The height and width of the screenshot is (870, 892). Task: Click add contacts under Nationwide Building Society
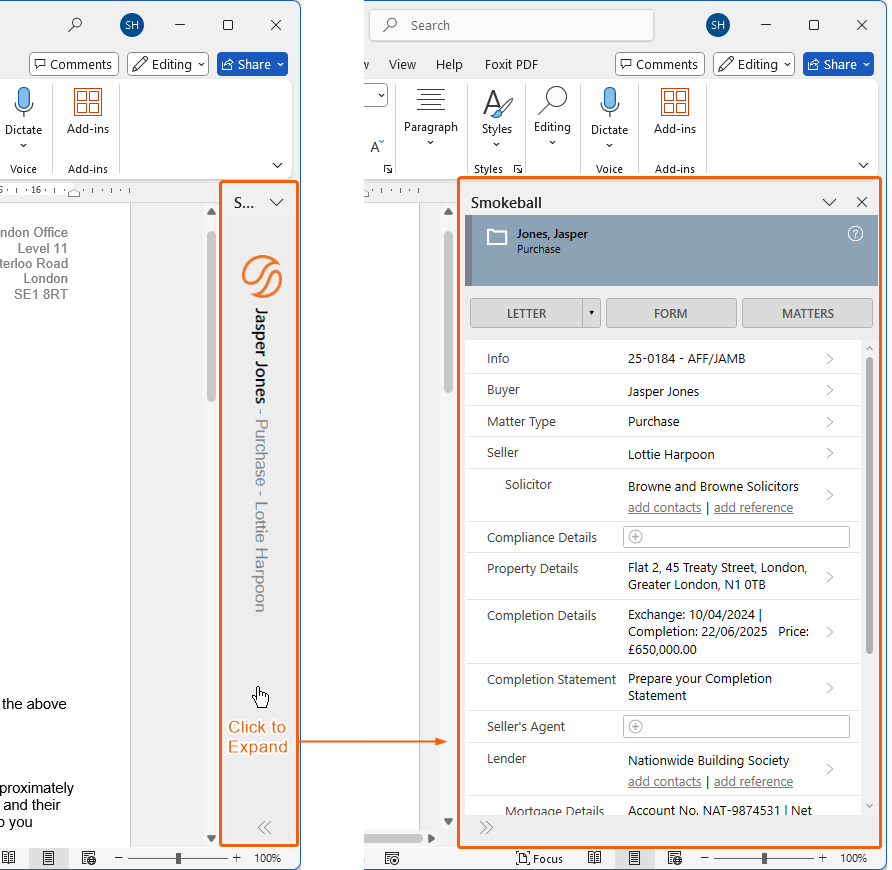tap(664, 782)
